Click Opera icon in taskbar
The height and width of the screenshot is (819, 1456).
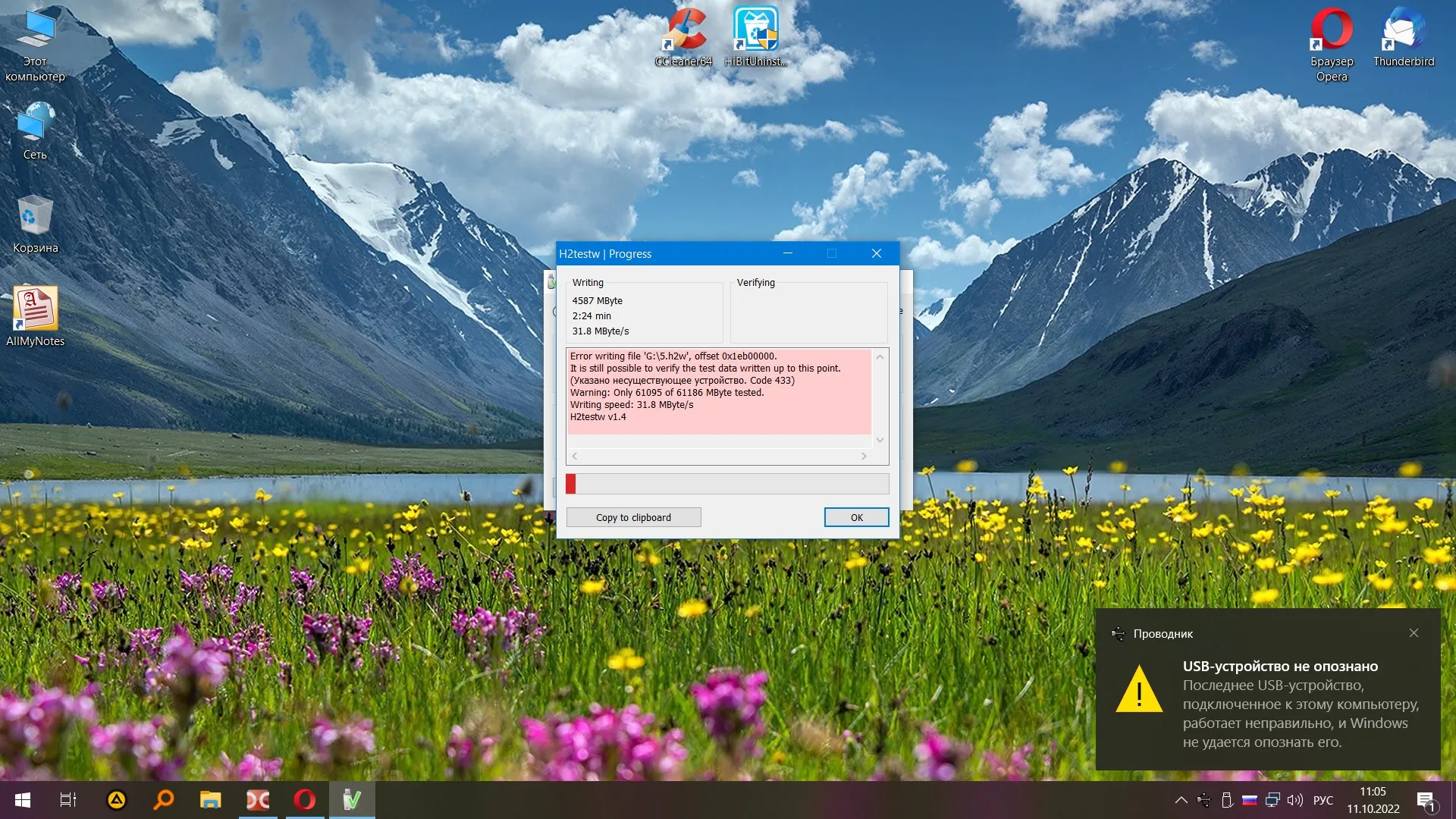[305, 799]
